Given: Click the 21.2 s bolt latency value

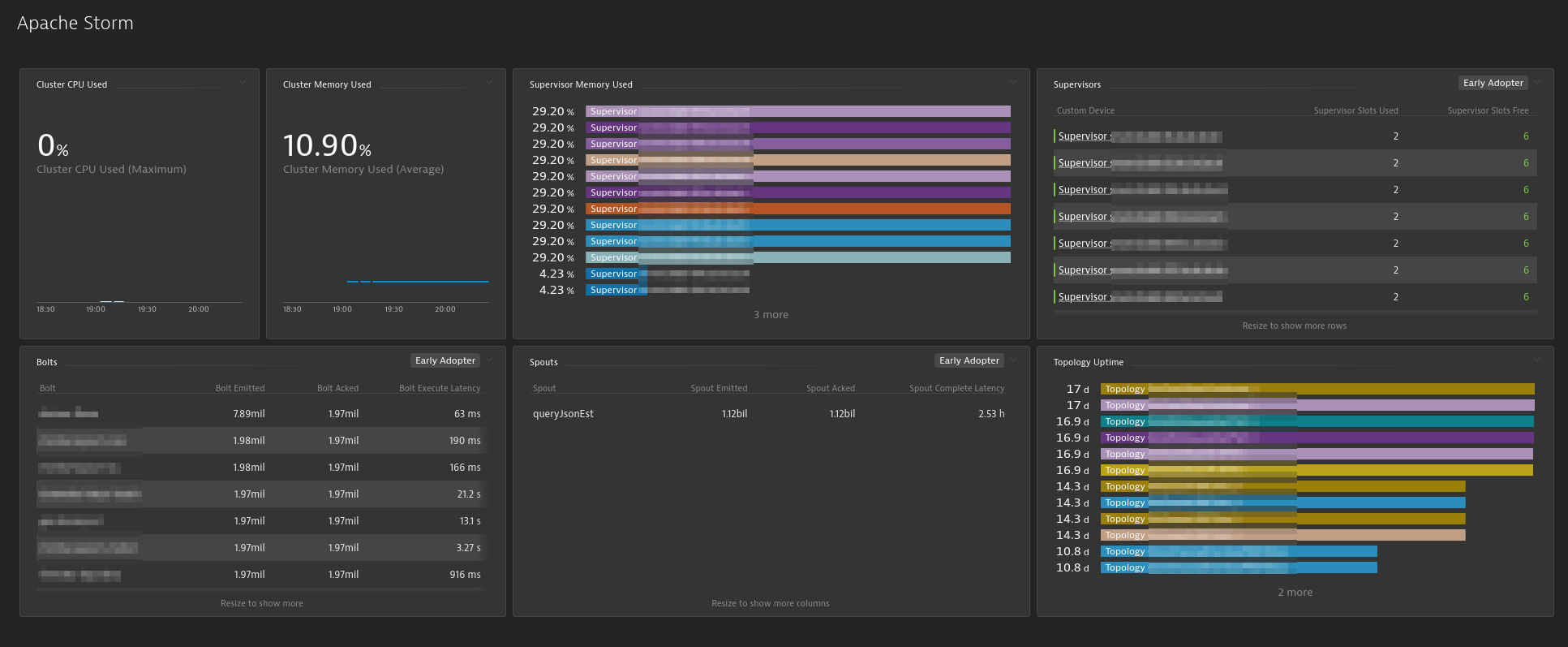Looking at the screenshot, I should click(x=469, y=494).
